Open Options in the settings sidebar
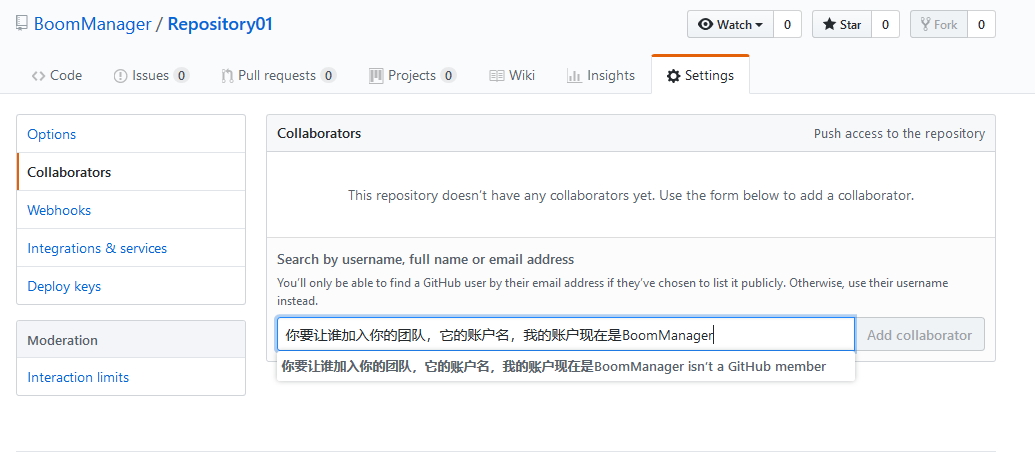 click(x=131, y=134)
